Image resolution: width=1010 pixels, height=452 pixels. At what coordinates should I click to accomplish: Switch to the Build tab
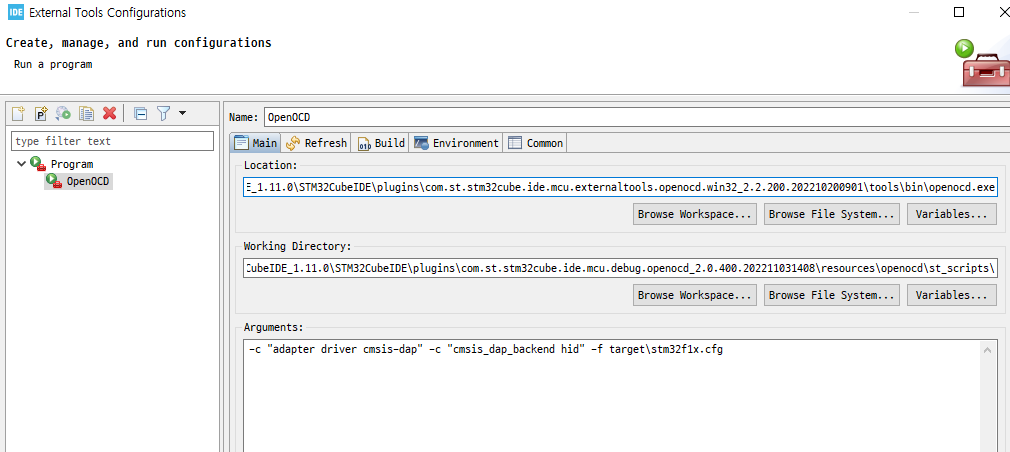pos(381,143)
